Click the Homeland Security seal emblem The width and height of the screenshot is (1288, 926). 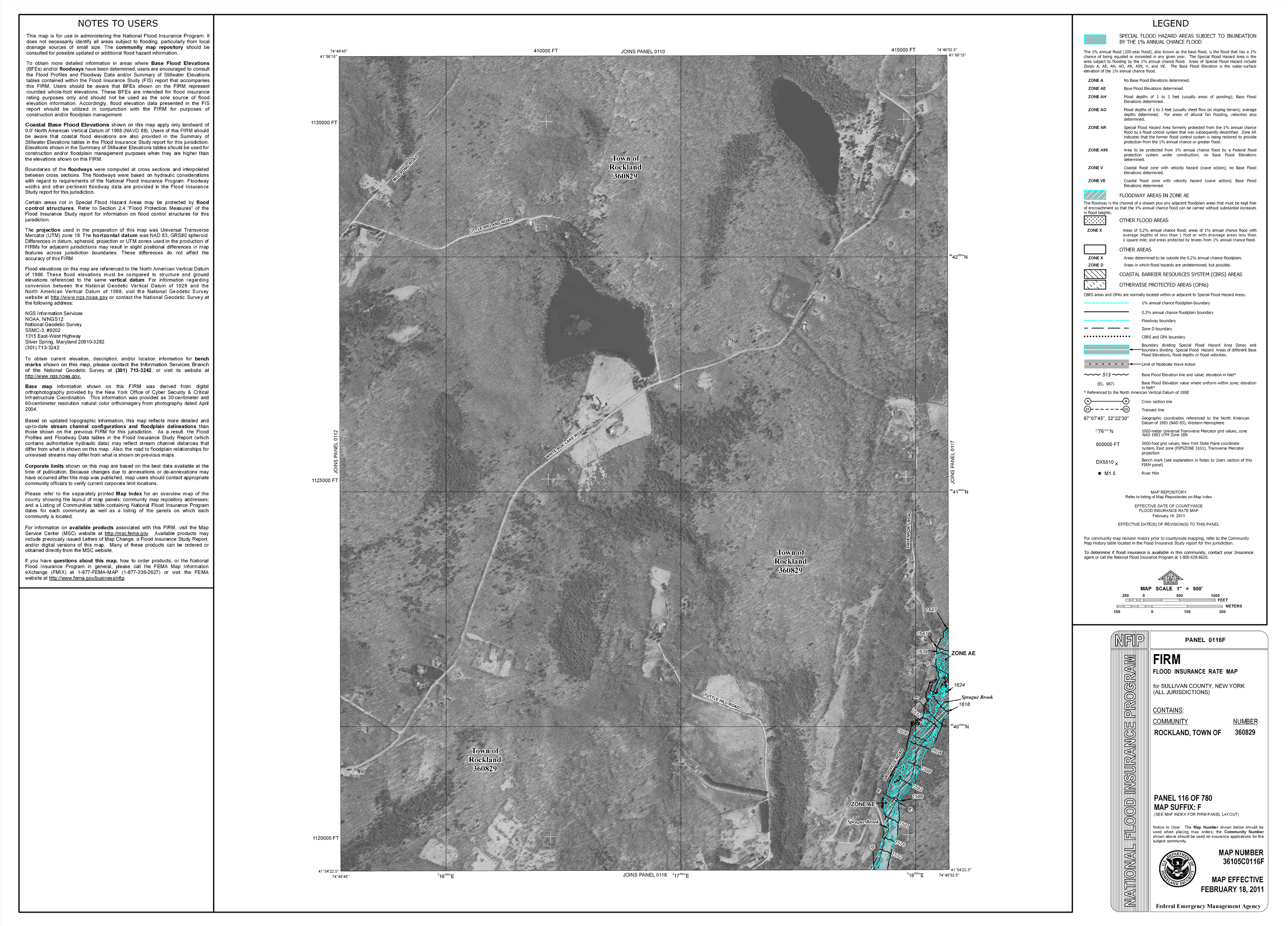click(1177, 869)
